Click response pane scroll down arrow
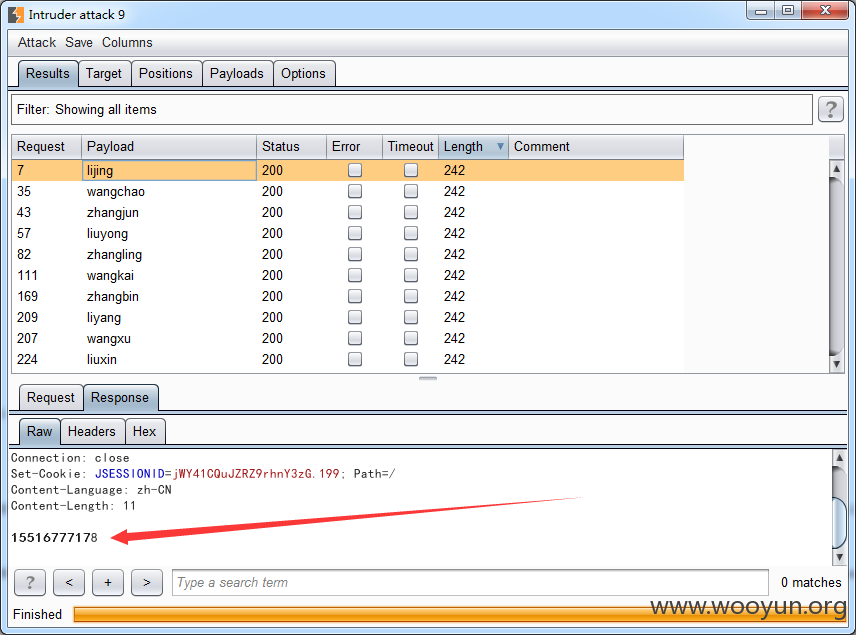856x635 pixels. [x=839, y=557]
